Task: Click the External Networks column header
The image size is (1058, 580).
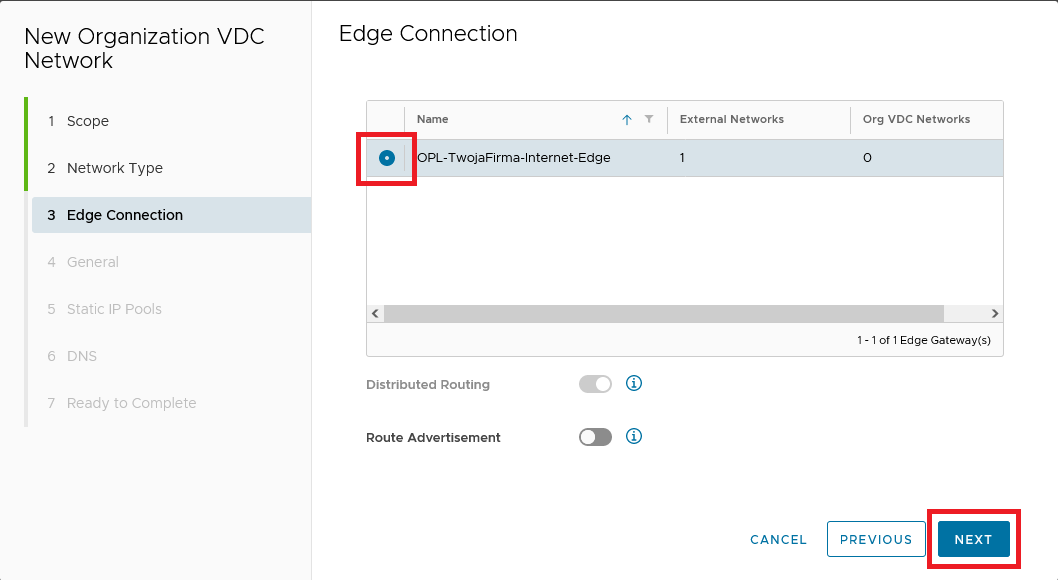Action: [x=731, y=119]
